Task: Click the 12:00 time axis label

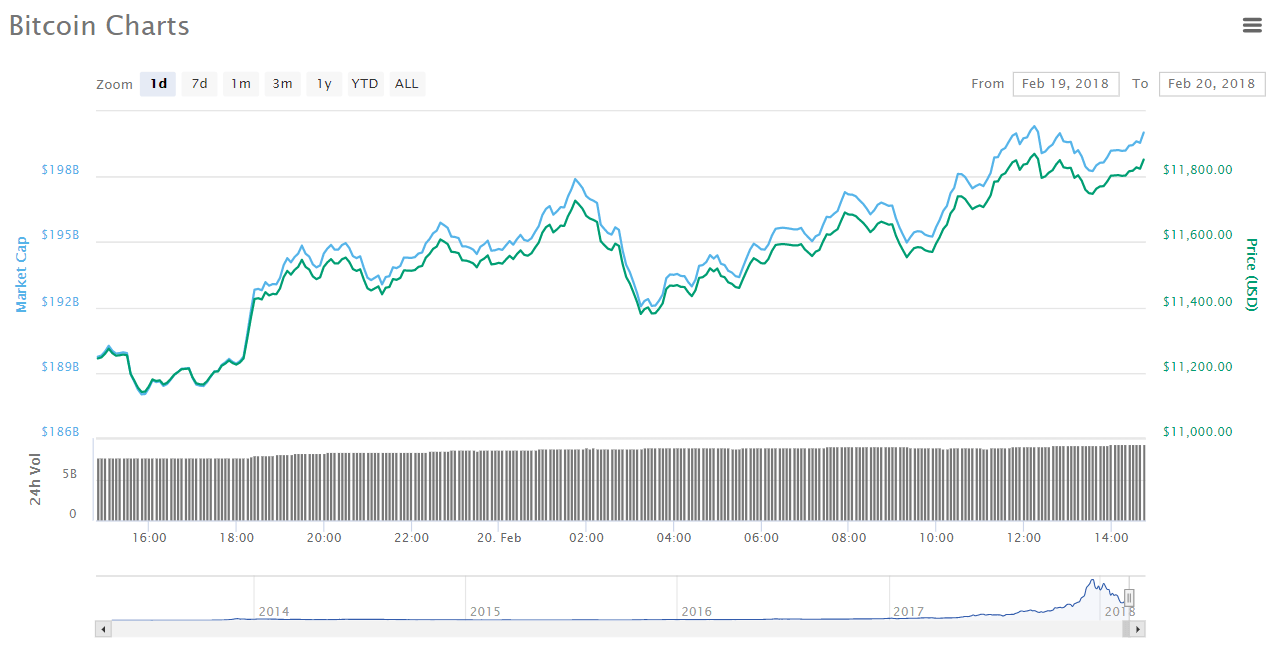Action: coord(1024,538)
